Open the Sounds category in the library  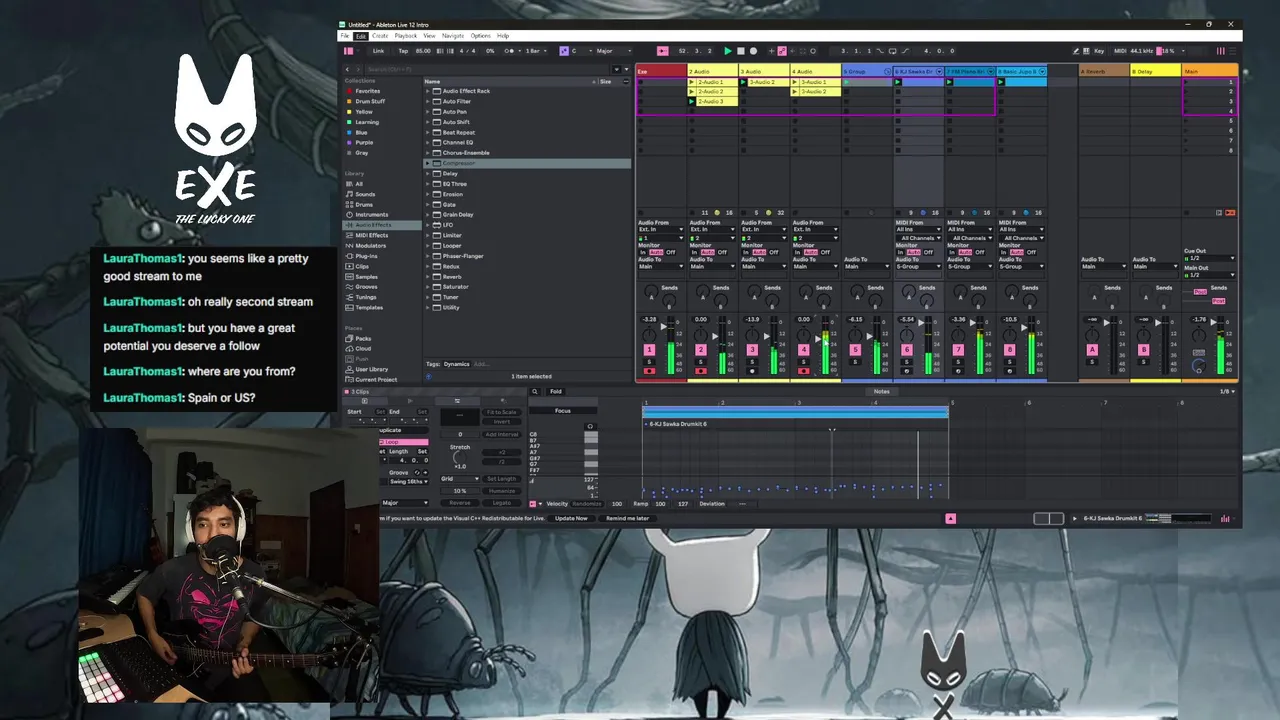tap(365, 194)
